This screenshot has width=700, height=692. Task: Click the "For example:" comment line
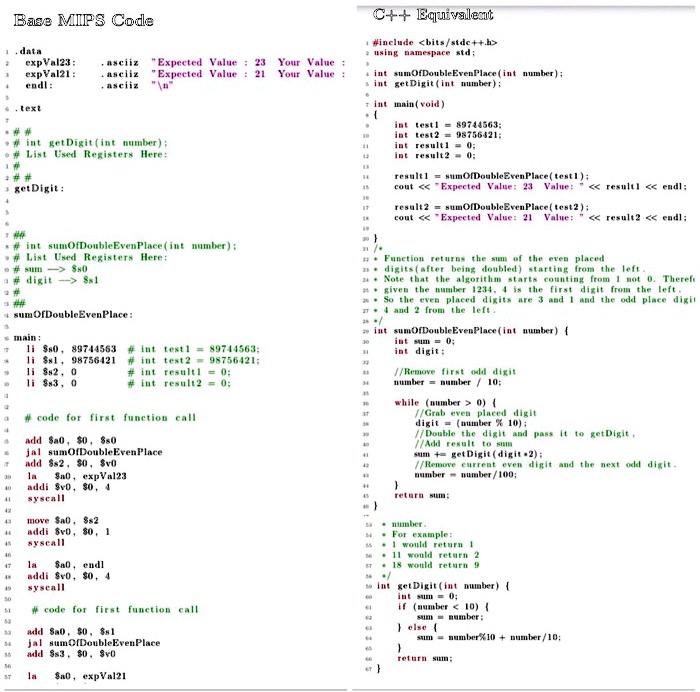tap(422, 534)
